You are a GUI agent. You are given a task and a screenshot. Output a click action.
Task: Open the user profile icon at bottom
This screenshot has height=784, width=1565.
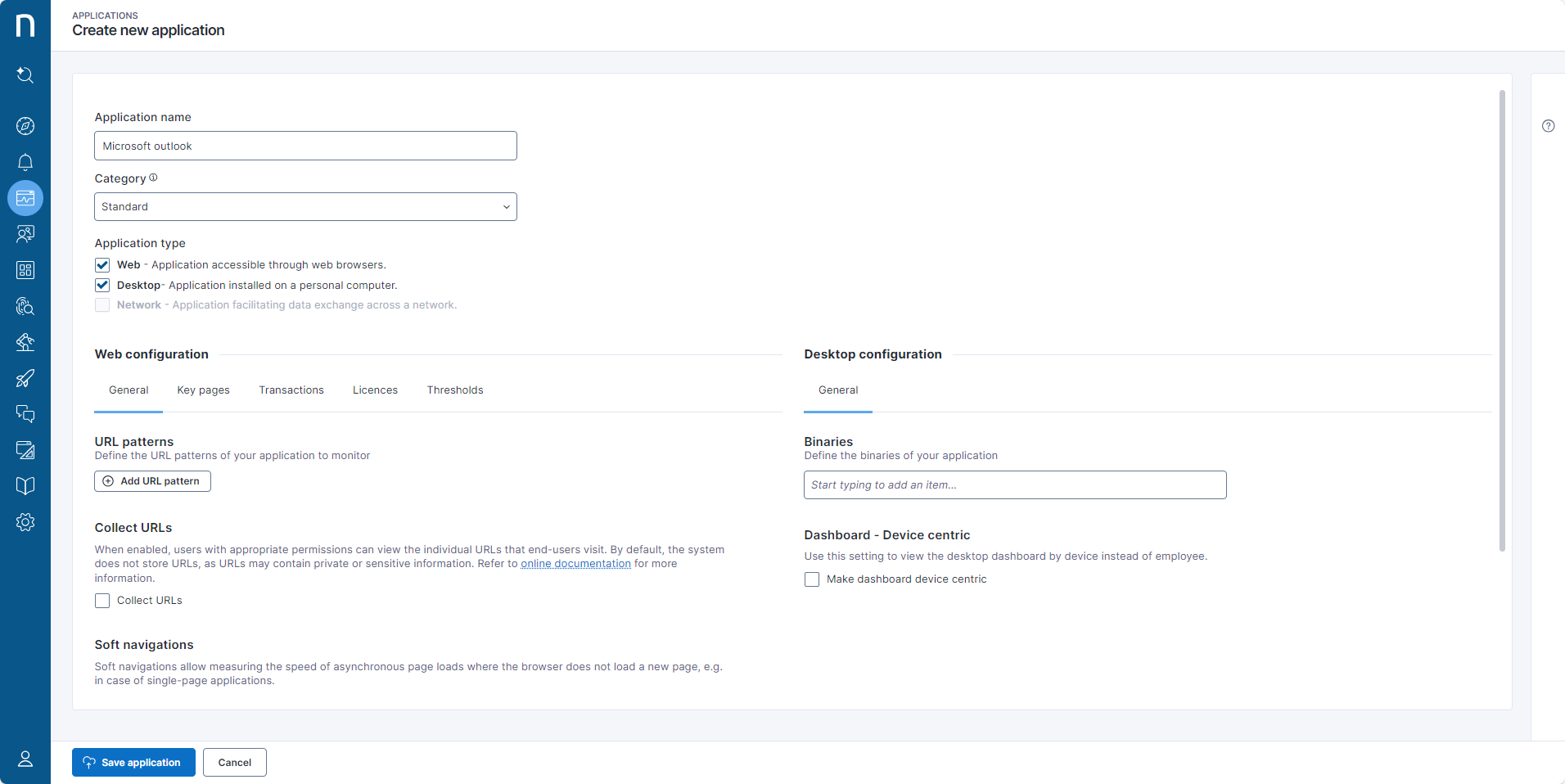coord(25,759)
